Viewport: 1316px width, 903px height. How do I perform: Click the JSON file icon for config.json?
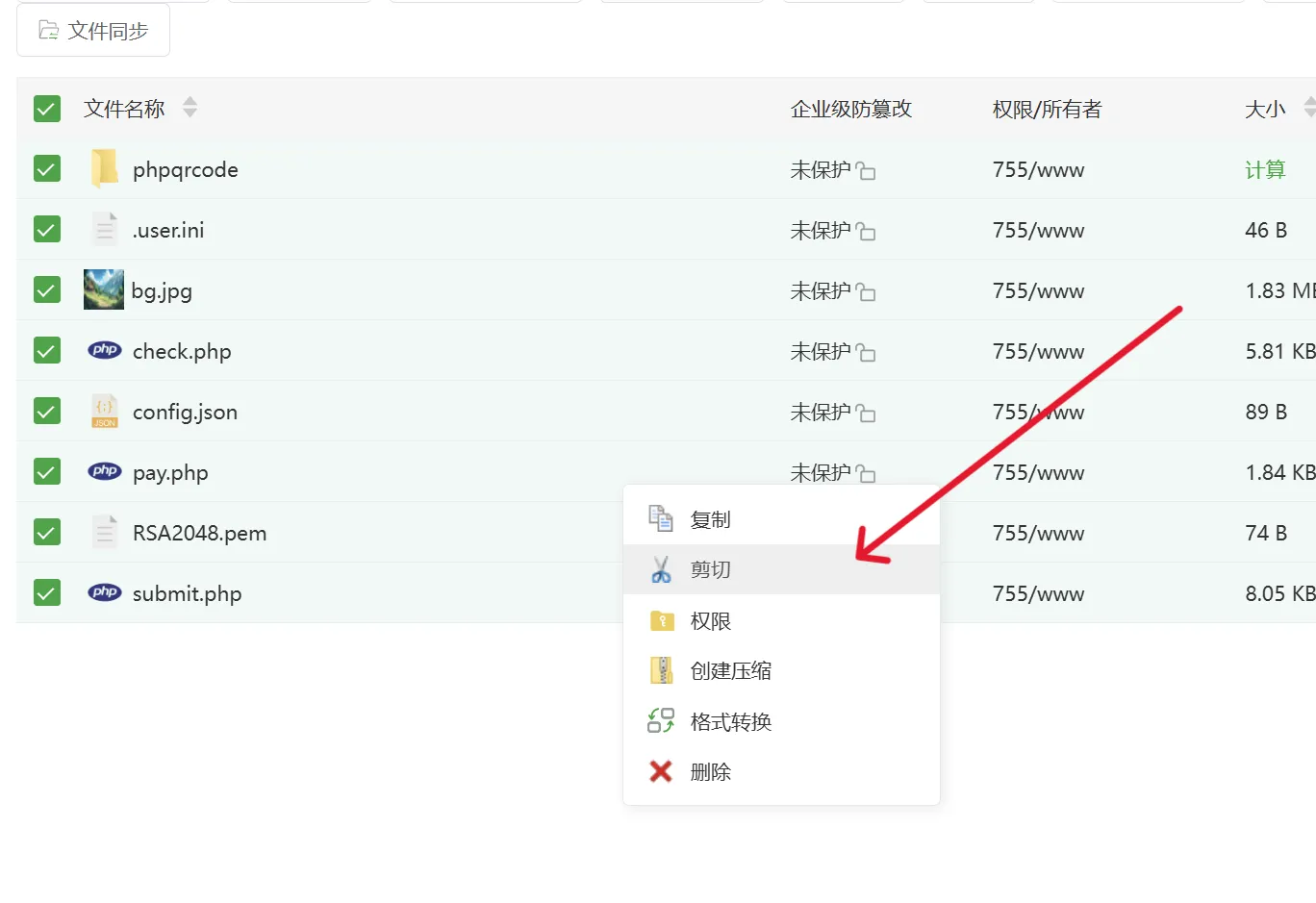(x=104, y=412)
